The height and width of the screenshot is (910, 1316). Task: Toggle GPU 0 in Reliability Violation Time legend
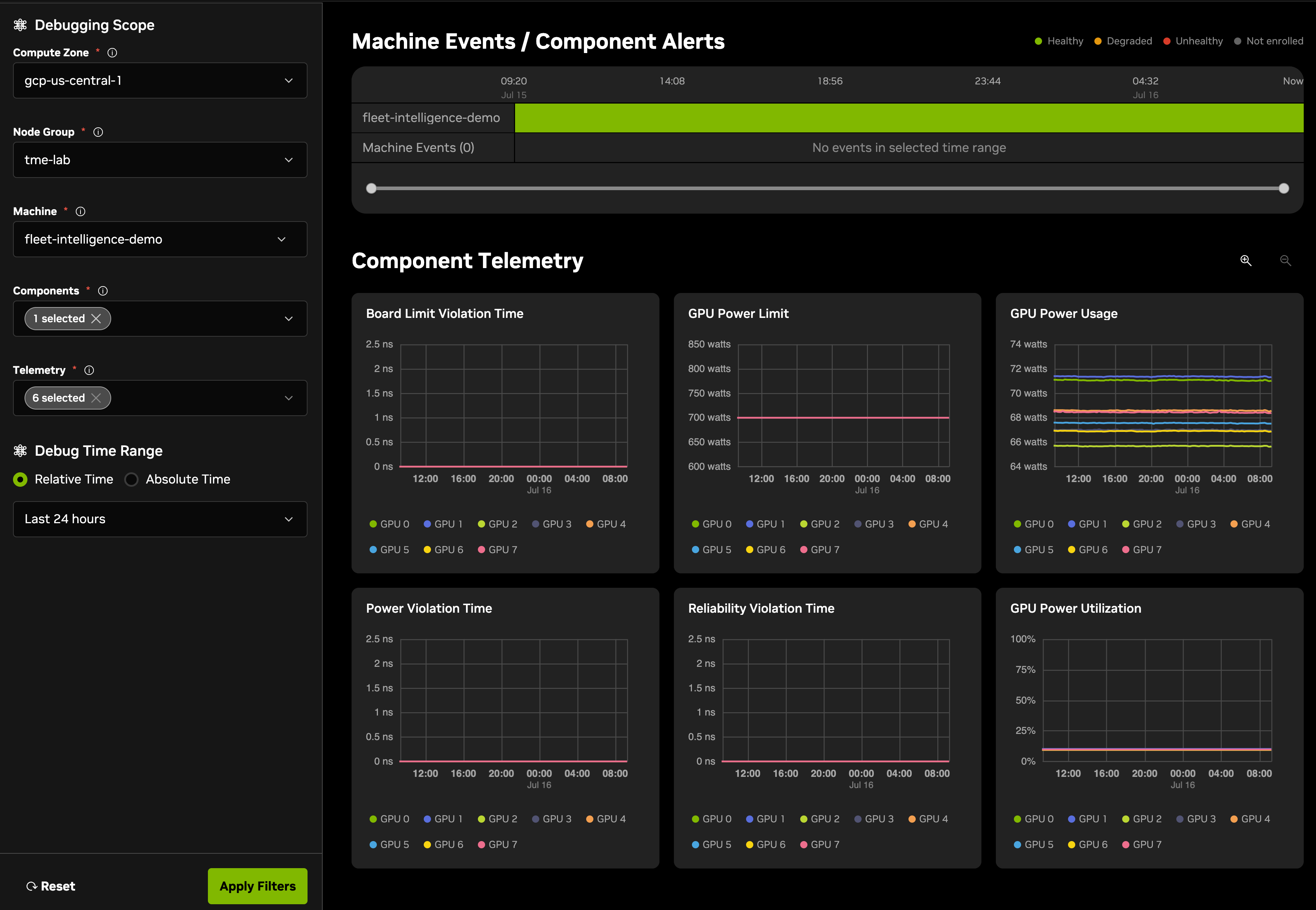point(711,819)
